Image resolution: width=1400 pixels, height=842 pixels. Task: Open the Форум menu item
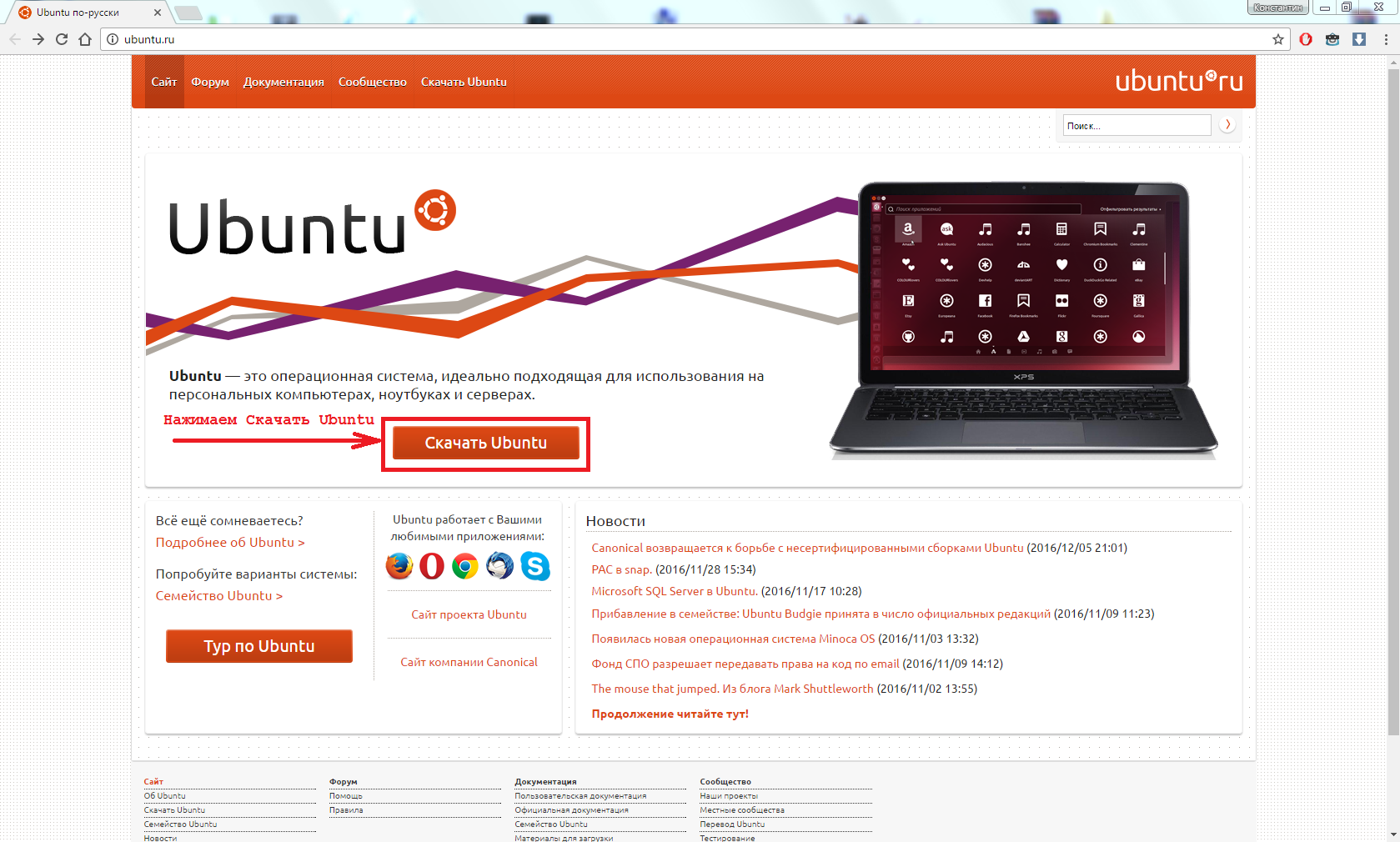pyautogui.click(x=210, y=82)
